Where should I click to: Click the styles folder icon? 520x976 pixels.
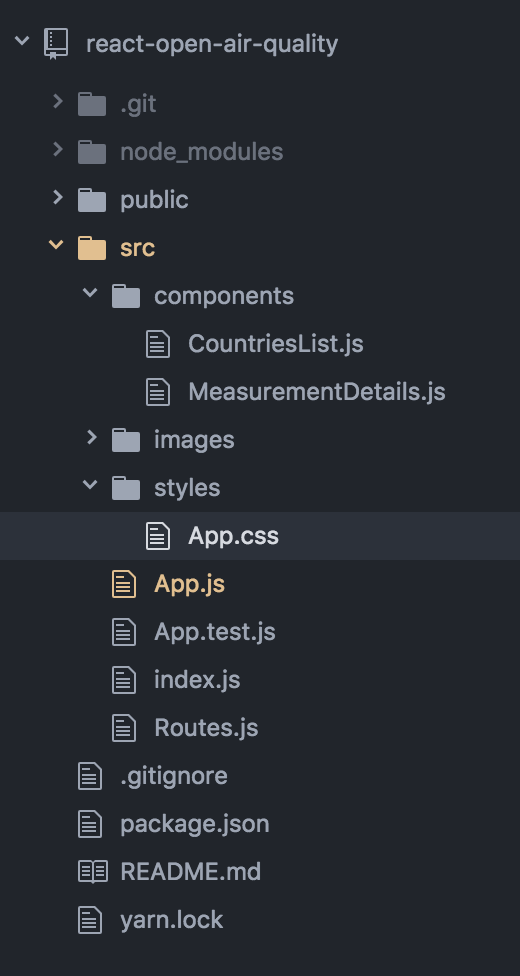(x=126, y=488)
